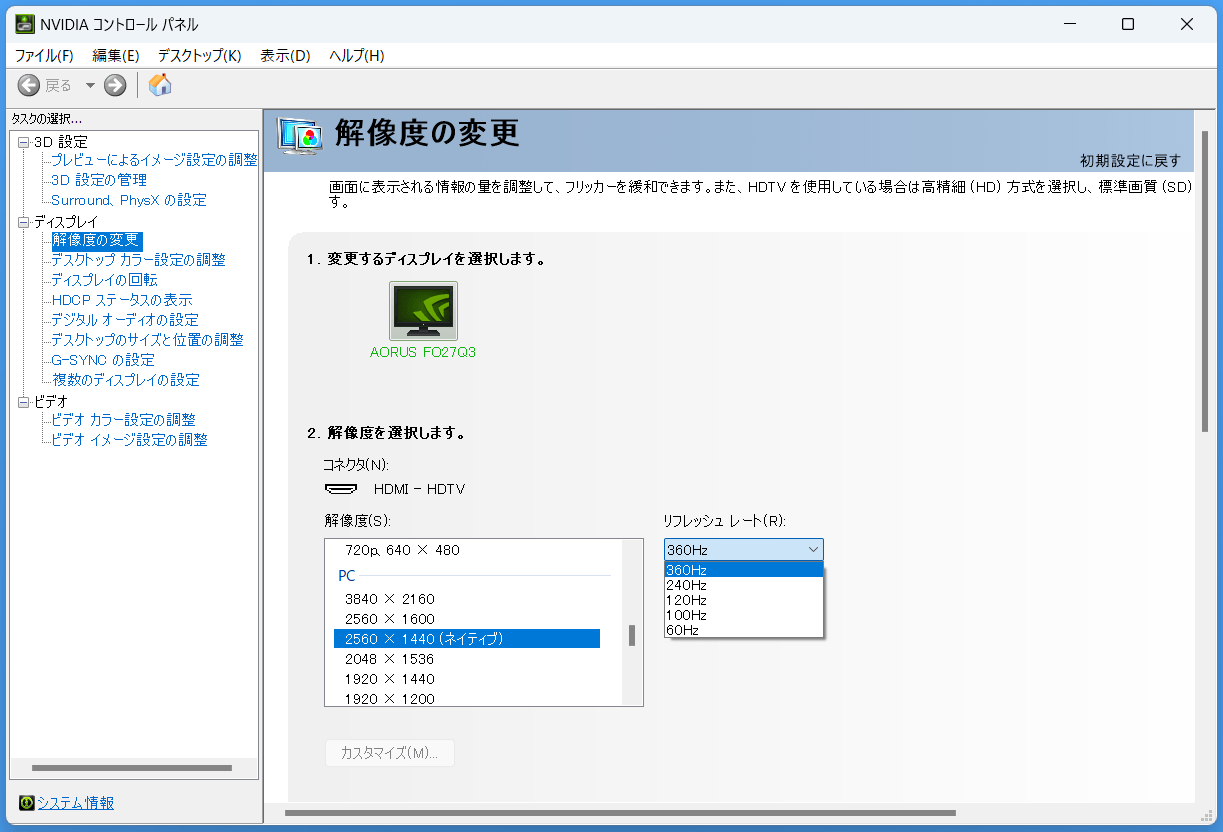Viewport: 1223px width, 832px height.
Task: Select 2560 × 1440 (ネイティブ) resolution
Action: [x=467, y=639]
